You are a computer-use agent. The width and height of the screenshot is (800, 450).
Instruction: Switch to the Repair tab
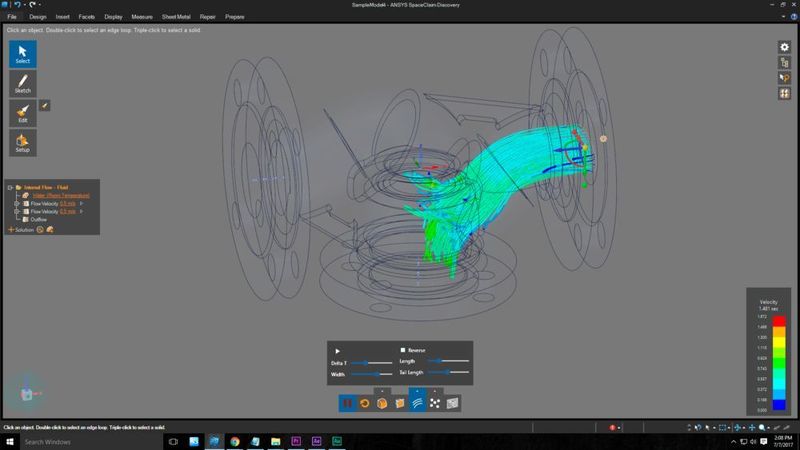[x=208, y=17]
